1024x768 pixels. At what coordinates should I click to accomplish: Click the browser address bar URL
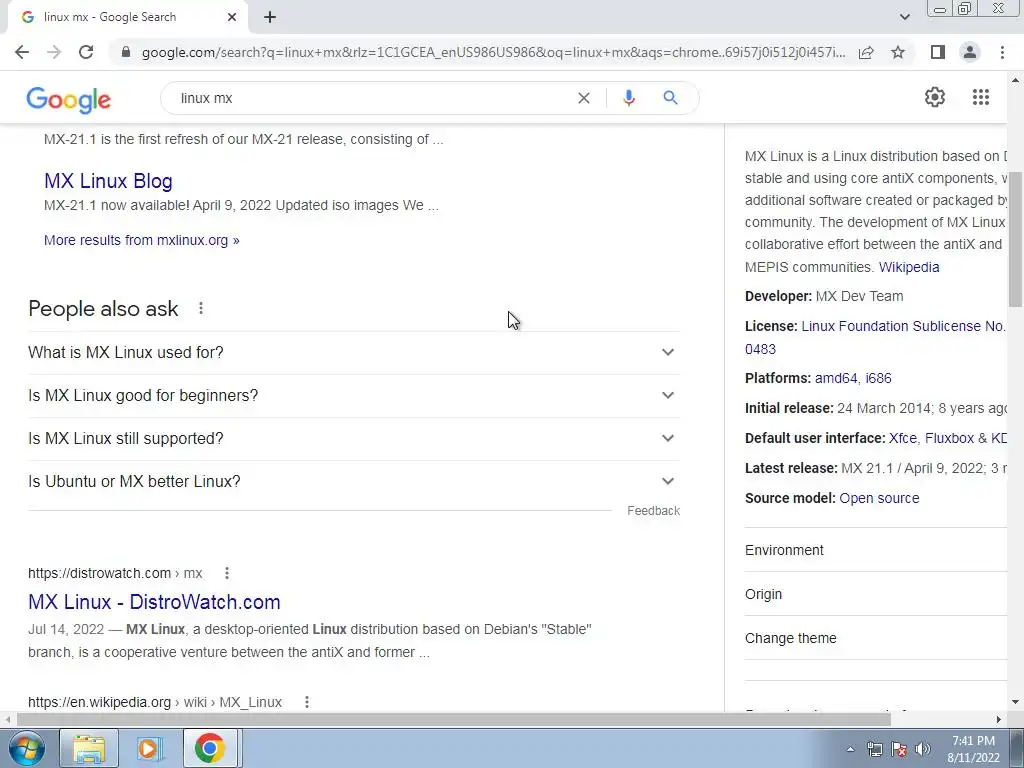tap(493, 52)
